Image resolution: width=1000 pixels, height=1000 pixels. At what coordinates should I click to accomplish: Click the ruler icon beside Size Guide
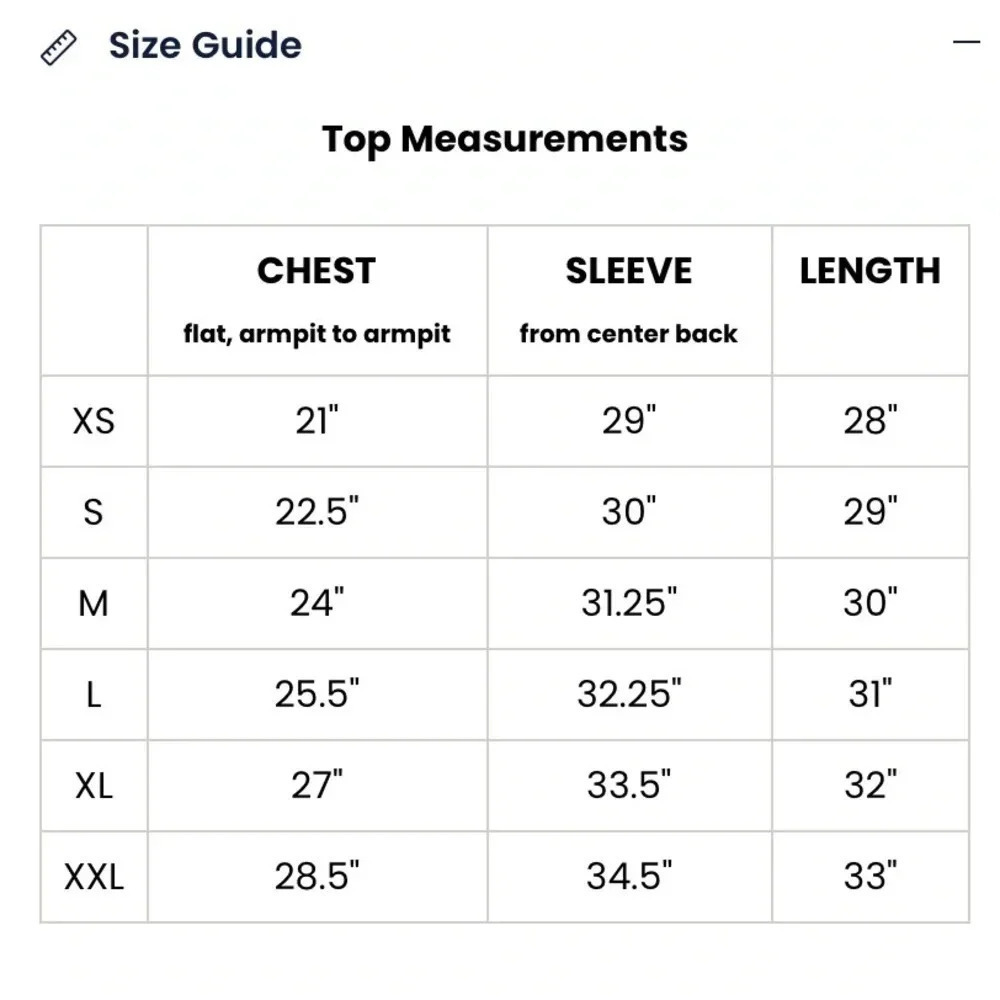click(59, 47)
